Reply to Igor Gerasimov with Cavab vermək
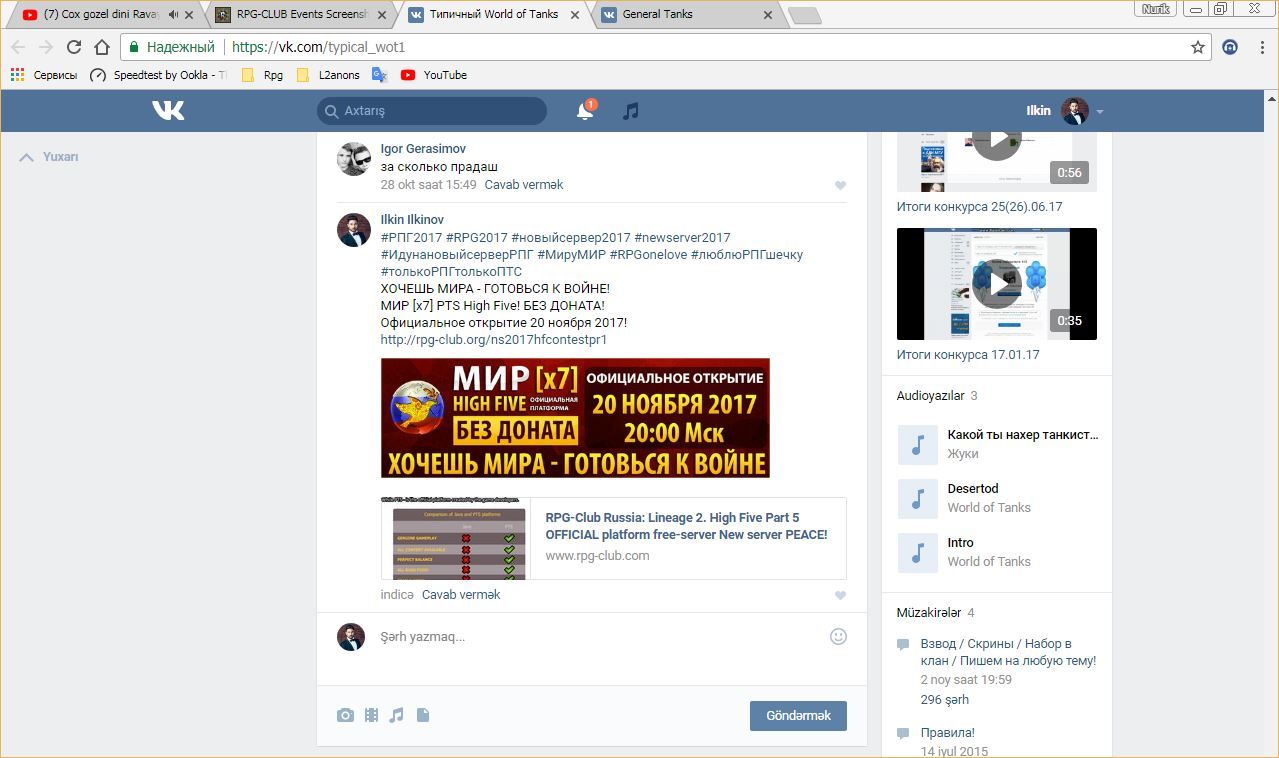The width and height of the screenshot is (1279, 758). [524, 185]
